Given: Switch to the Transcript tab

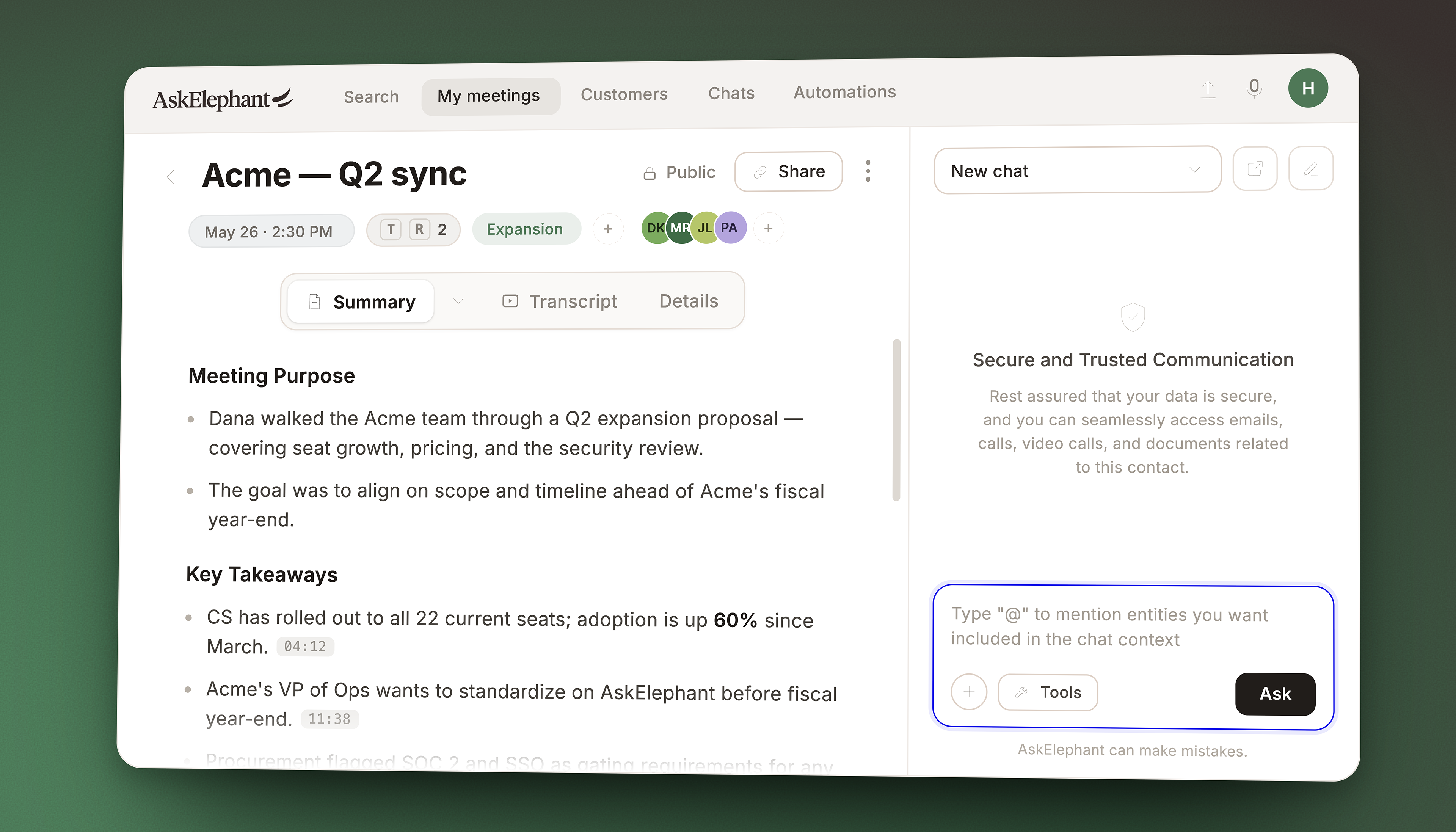Looking at the screenshot, I should coord(559,301).
